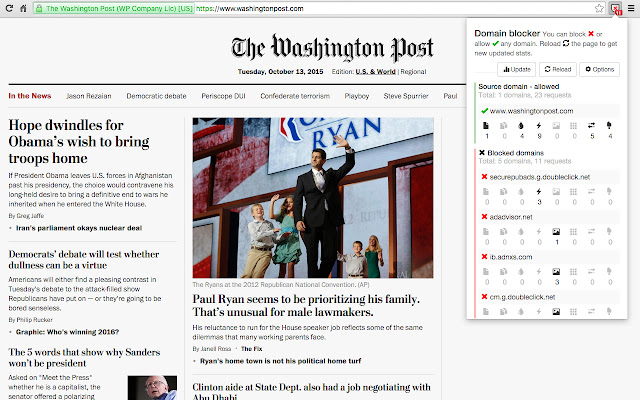Screen dimensions: 640x400
Task: Switch edition to Regional
Action: (x=413, y=71)
